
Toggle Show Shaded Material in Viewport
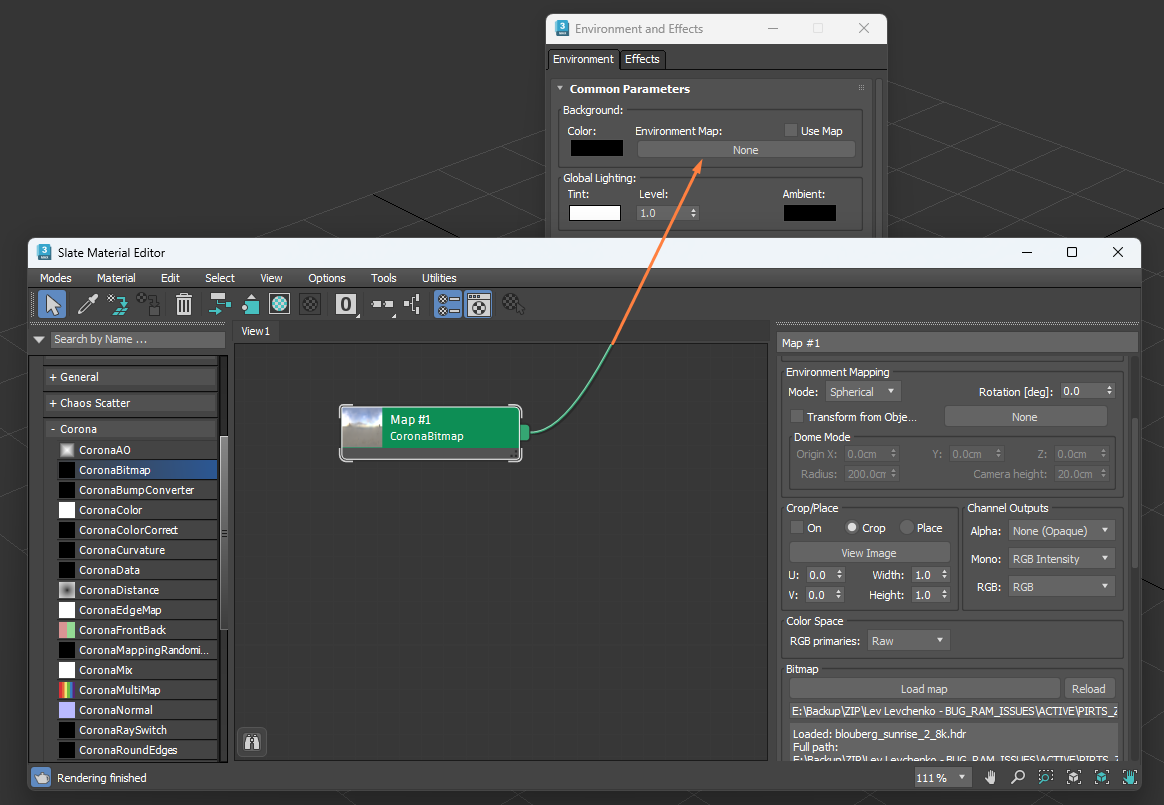tap(280, 304)
